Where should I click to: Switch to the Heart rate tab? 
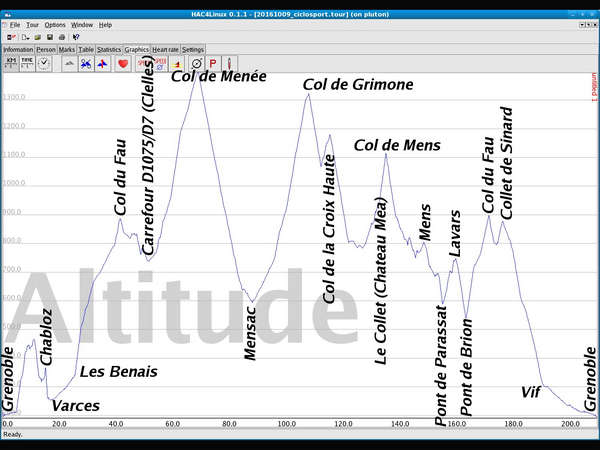click(x=165, y=48)
